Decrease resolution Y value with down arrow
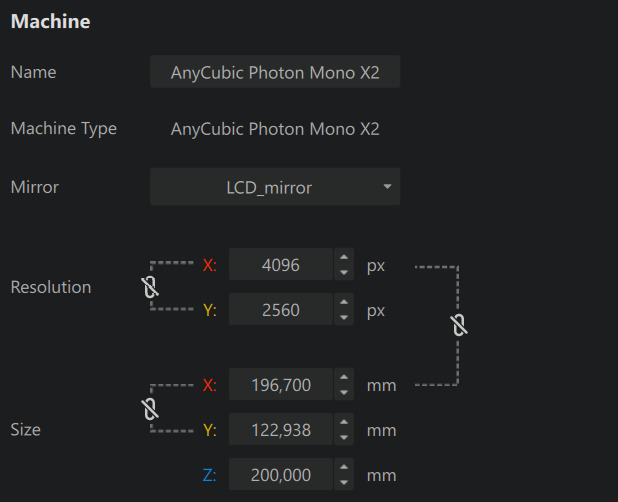This screenshot has width=618, height=502. click(344, 317)
